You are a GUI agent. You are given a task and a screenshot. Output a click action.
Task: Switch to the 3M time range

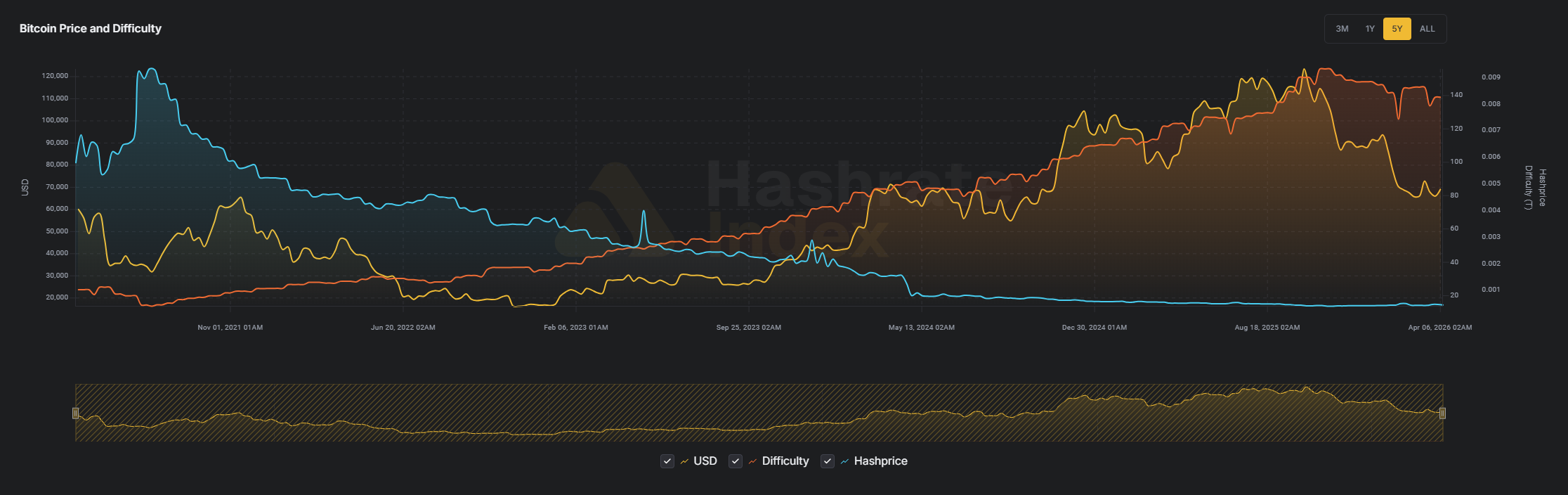[x=1342, y=29]
